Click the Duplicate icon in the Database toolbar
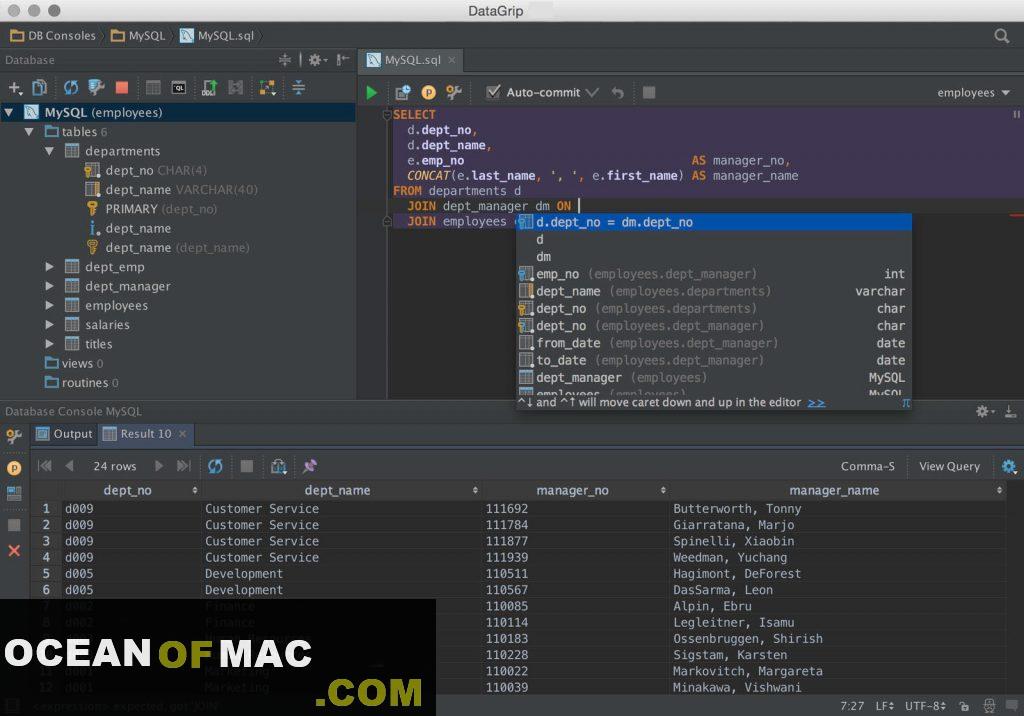The height and width of the screenshot is (716, 1024). [x=40, y=88]
